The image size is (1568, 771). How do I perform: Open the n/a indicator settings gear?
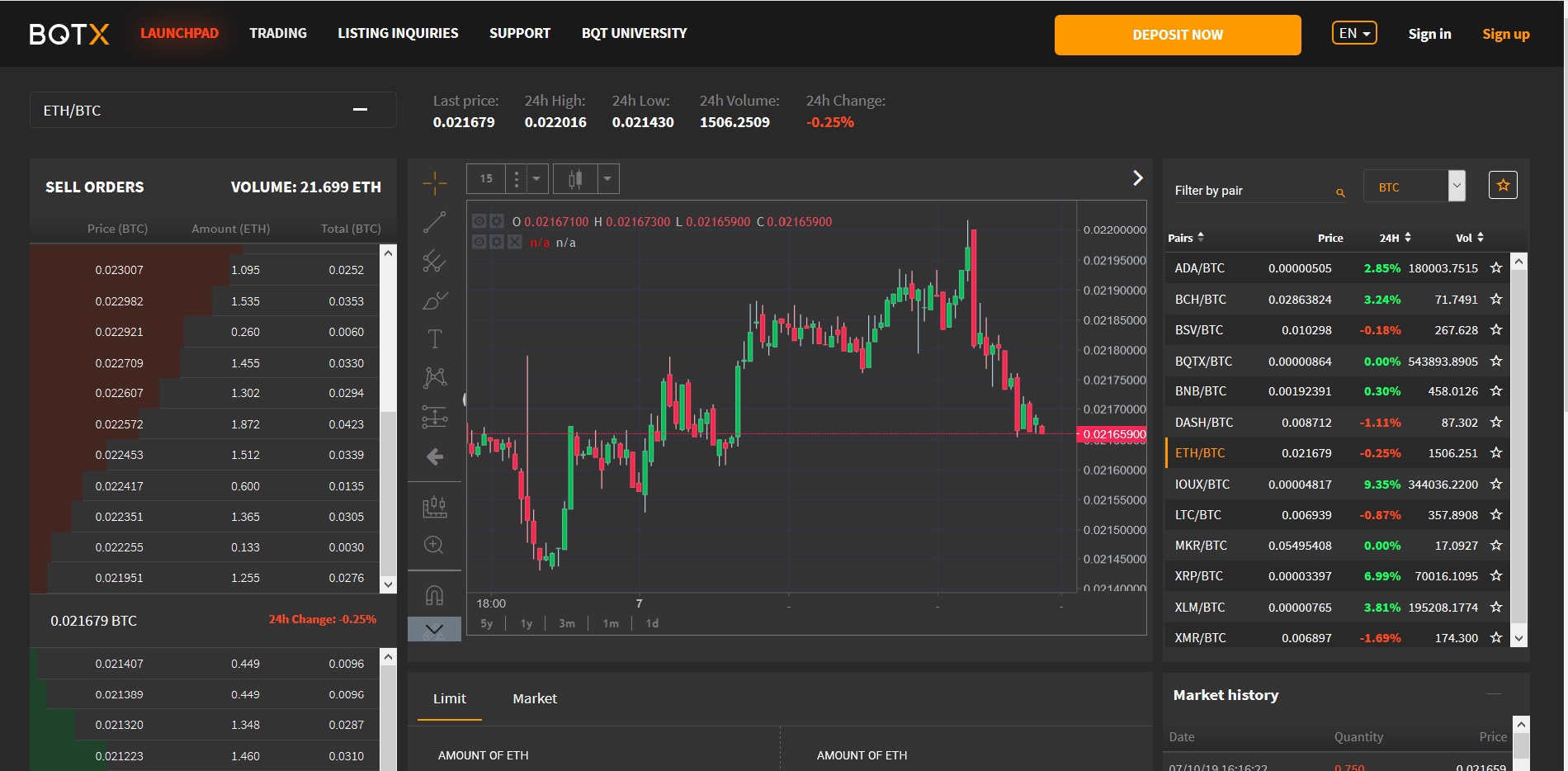click(x=497, y=242)
